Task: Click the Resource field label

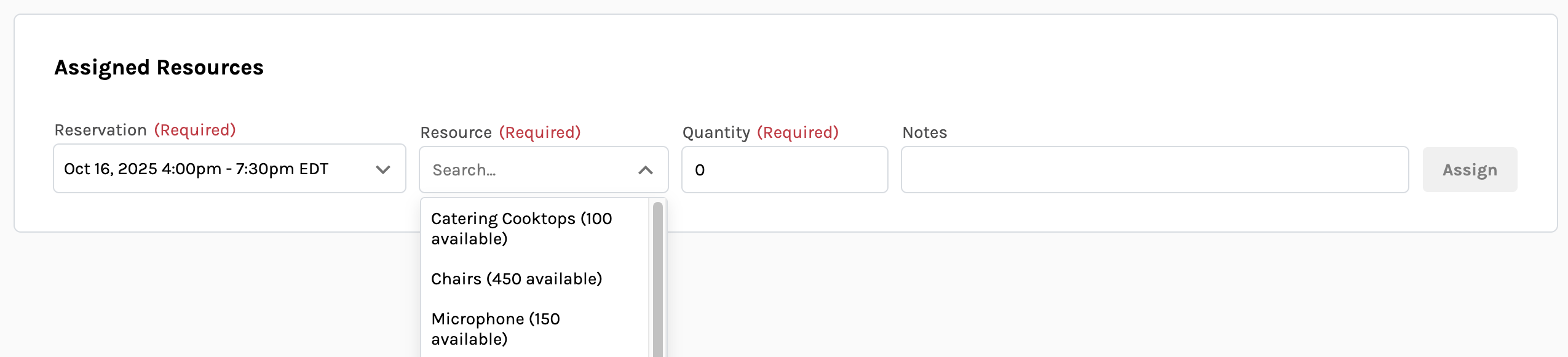Action: click(456, 132)
